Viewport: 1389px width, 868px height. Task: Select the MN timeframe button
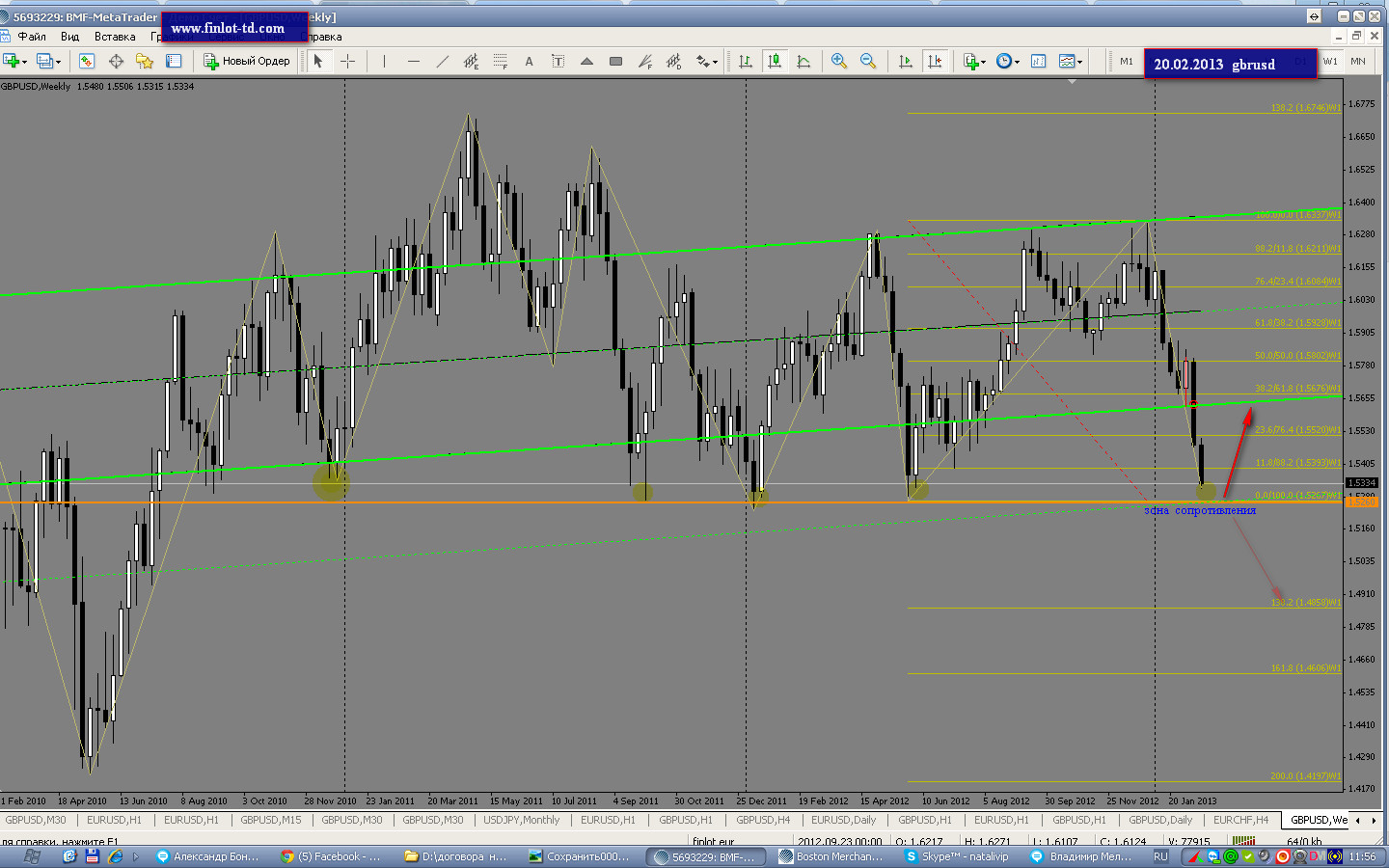click(1358, 61)
